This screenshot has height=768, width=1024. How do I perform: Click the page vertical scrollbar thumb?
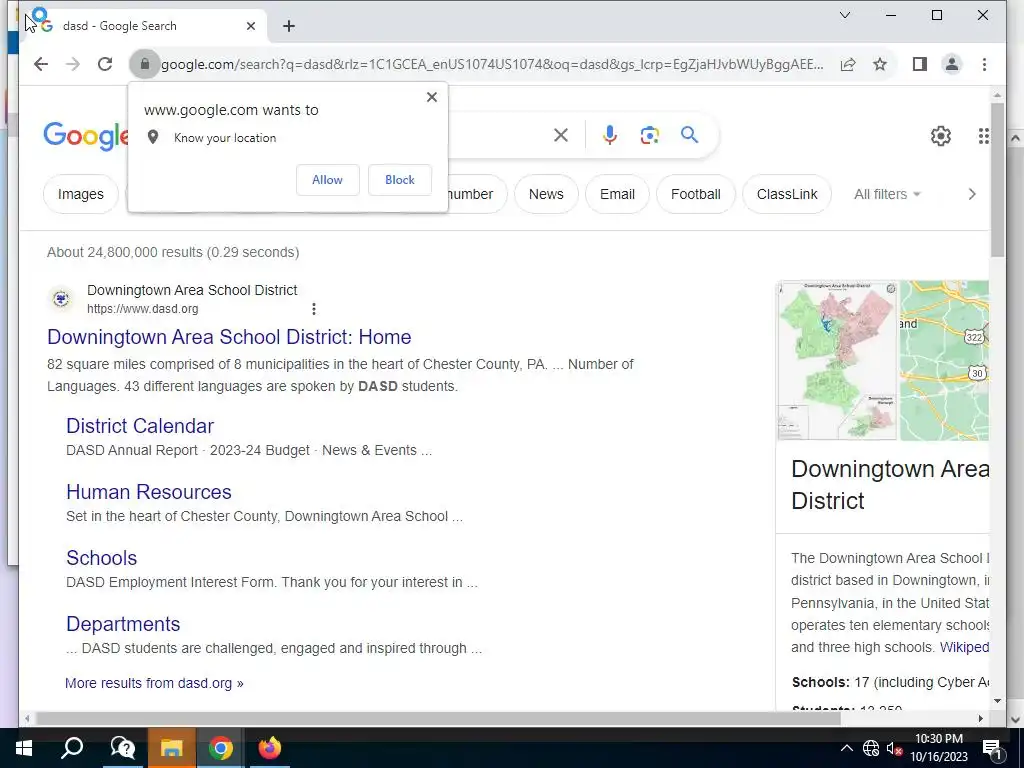tap(997, 180)
